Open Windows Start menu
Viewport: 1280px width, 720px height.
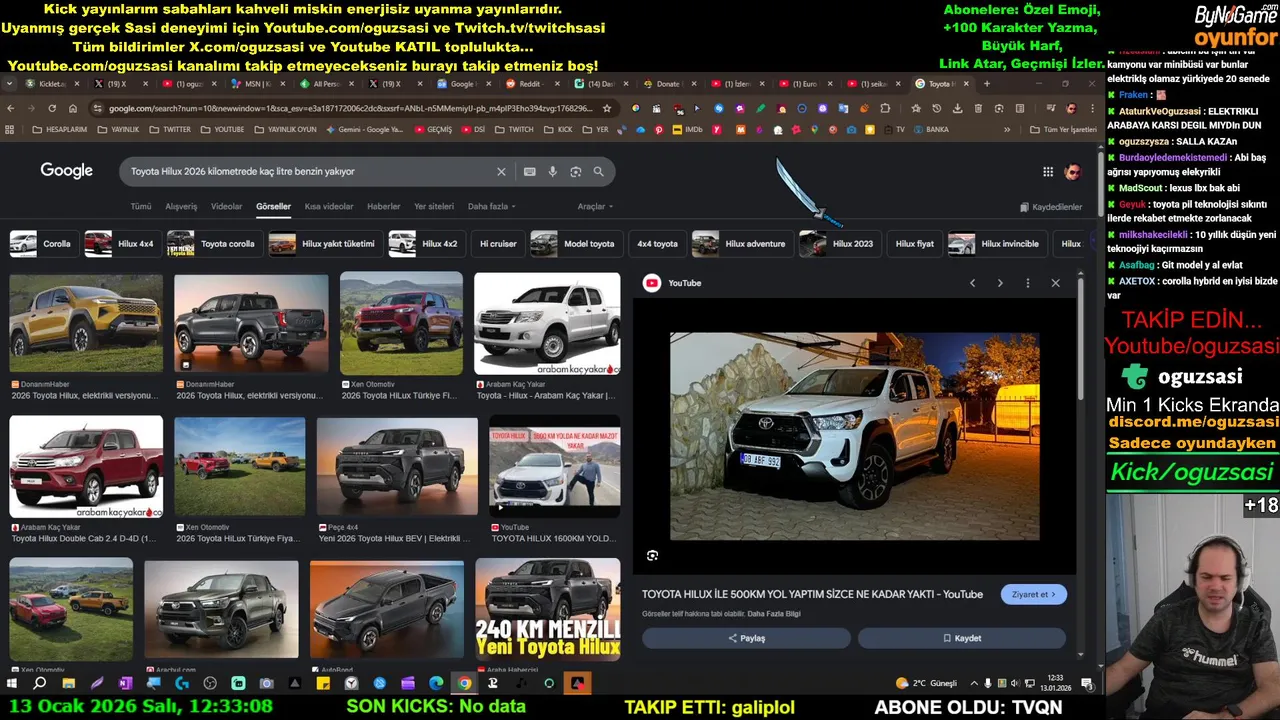coord(12,683)
